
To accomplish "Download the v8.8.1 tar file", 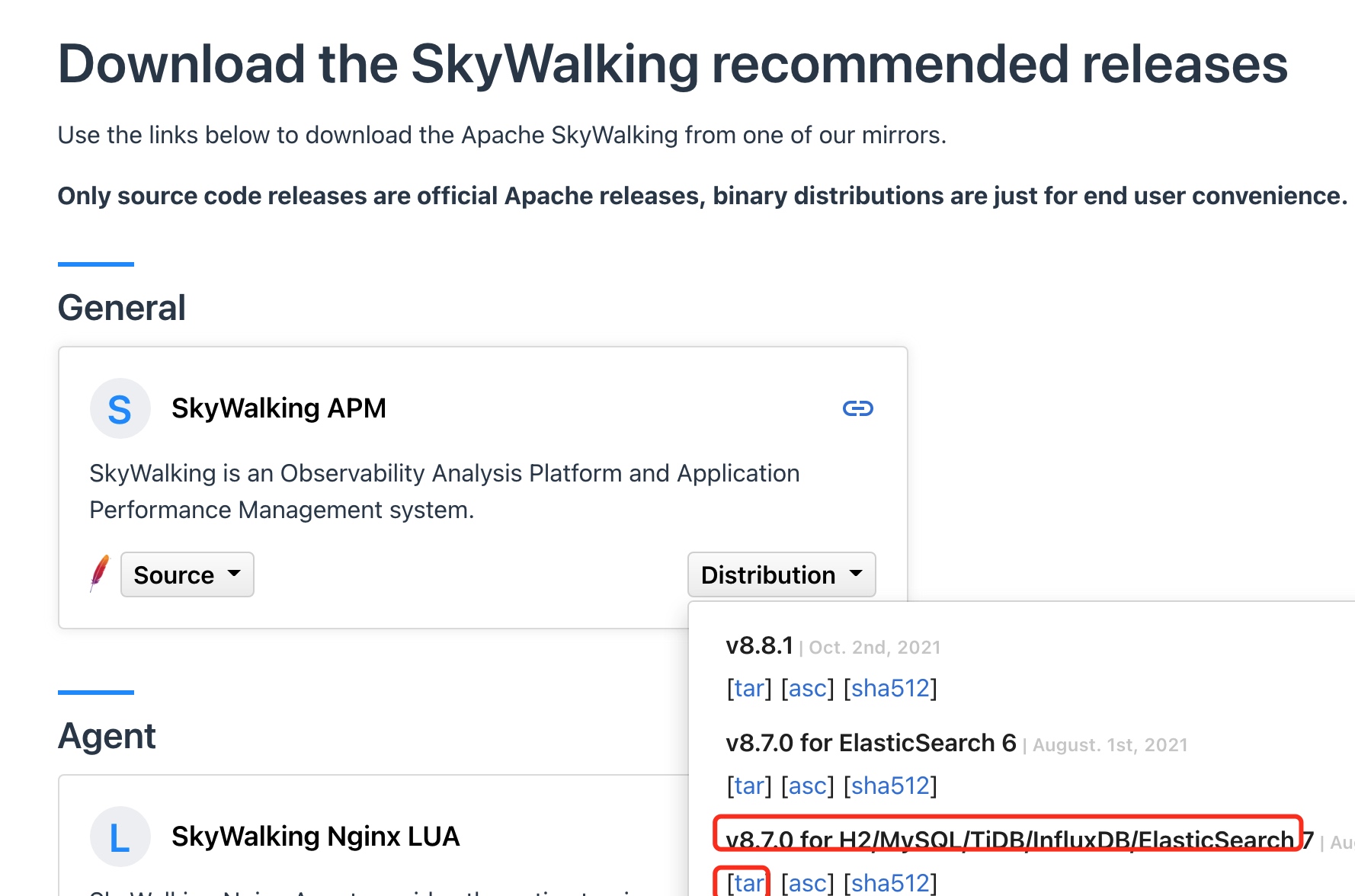I will click(x=749, y=689).
